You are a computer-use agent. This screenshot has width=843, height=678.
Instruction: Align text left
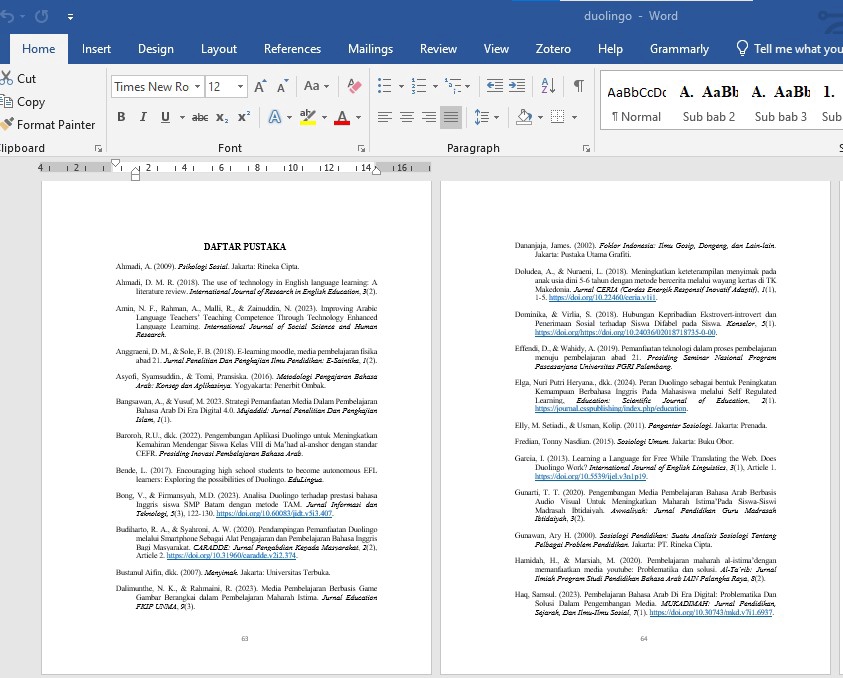coord(384,117)
